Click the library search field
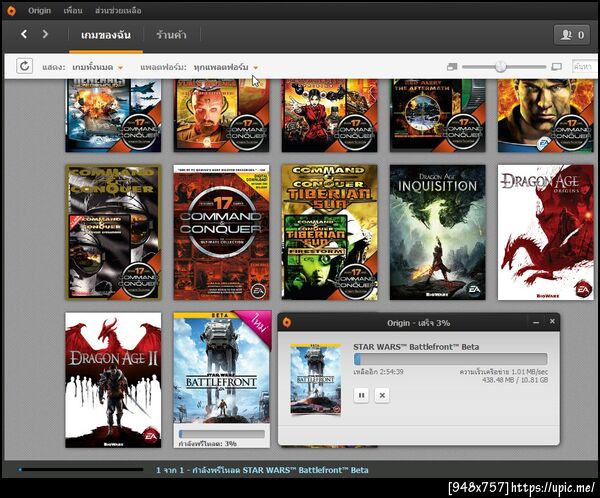Image resolution: width=600 pixels, height=498 pixels. (x=585, y=67)
